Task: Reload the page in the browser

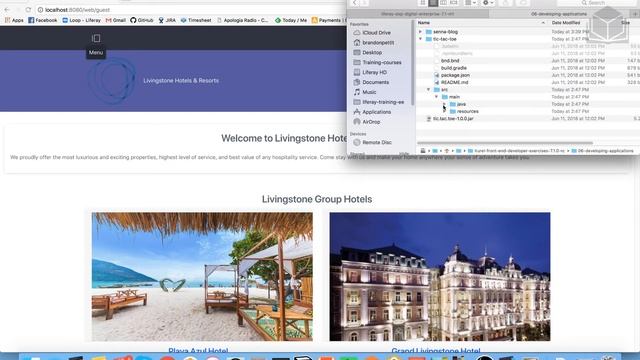Action: (28, 9)
